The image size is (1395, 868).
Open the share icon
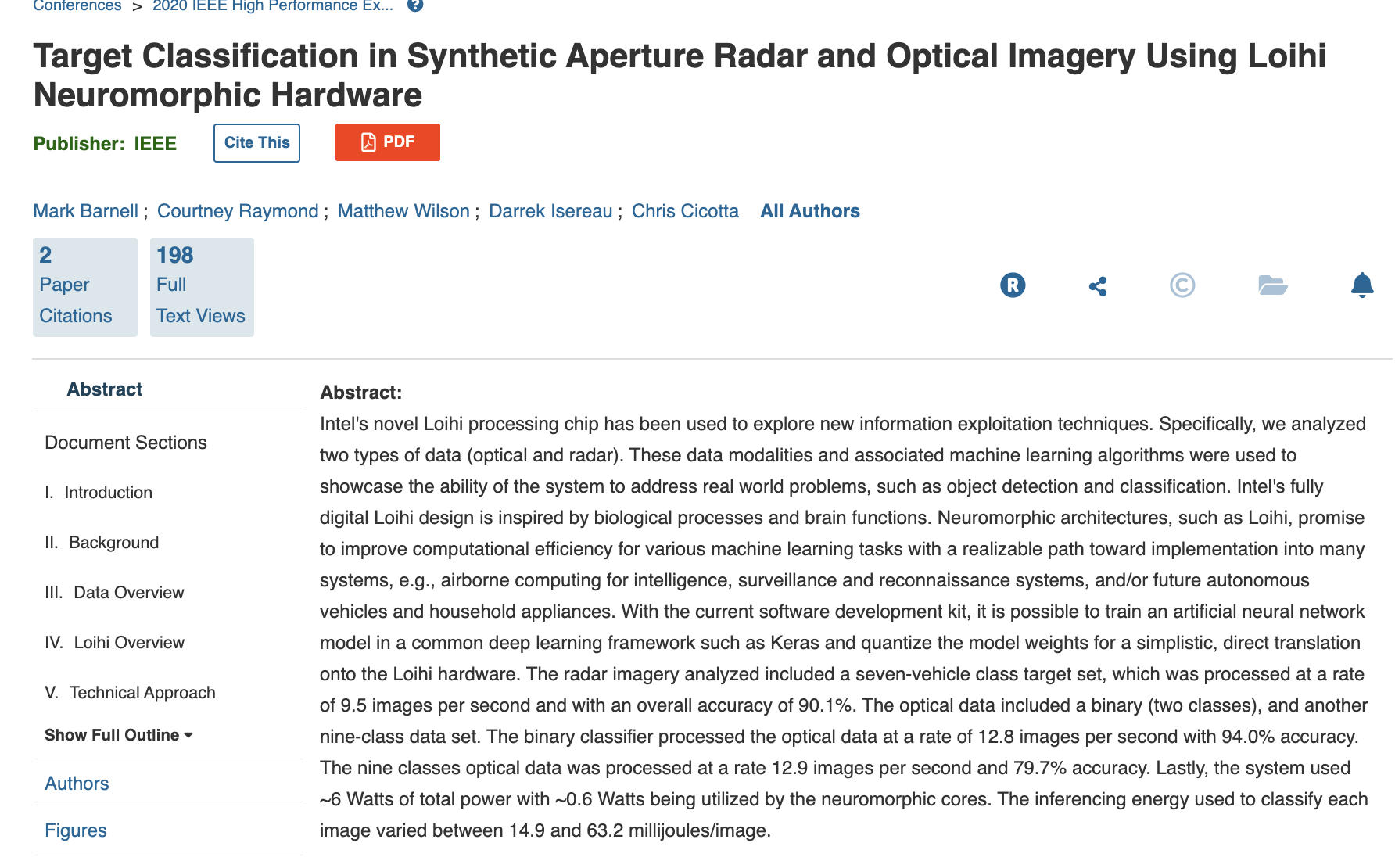click(1098, 286)
